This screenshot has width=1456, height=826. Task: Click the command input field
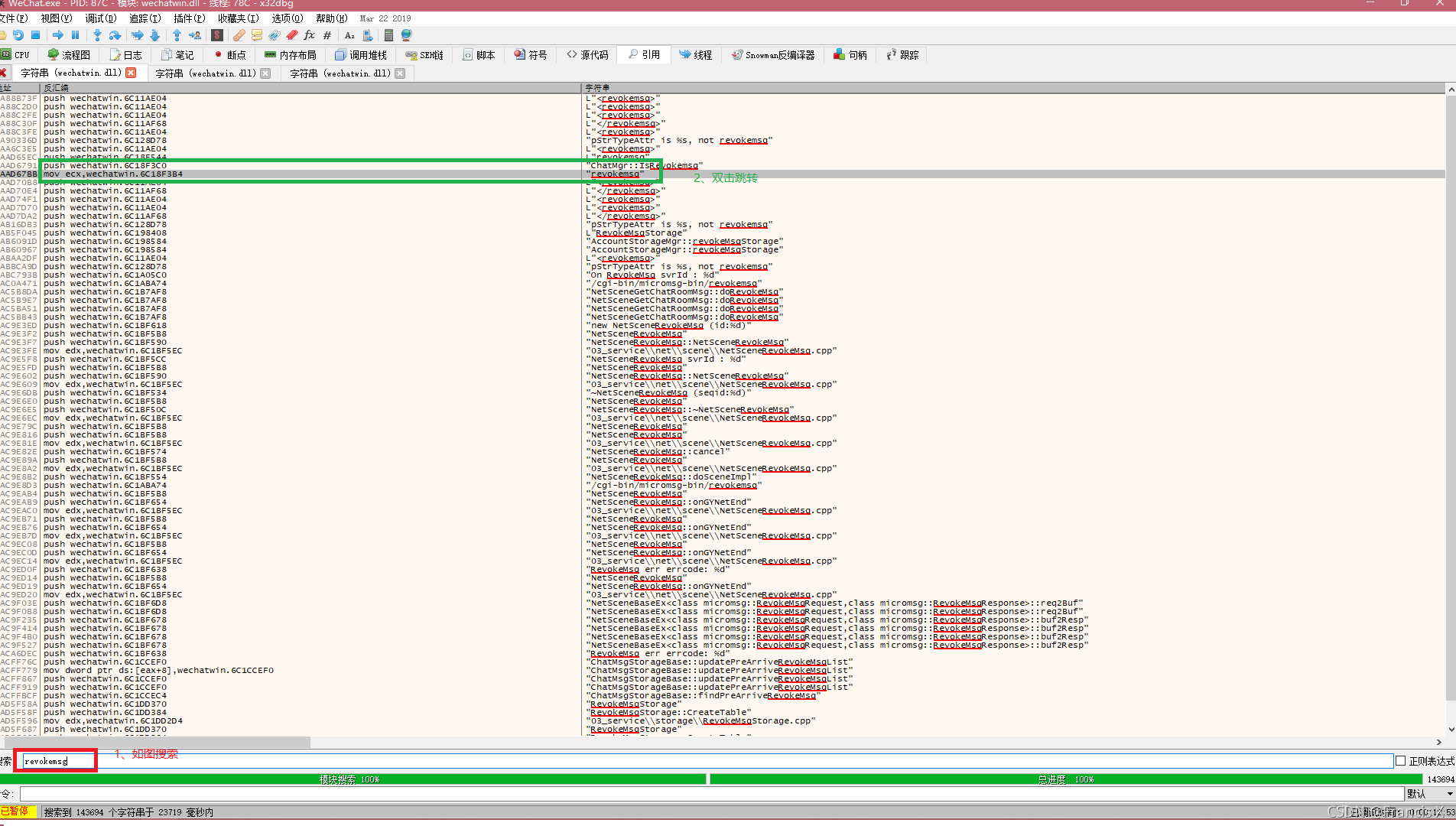[712, 794]
